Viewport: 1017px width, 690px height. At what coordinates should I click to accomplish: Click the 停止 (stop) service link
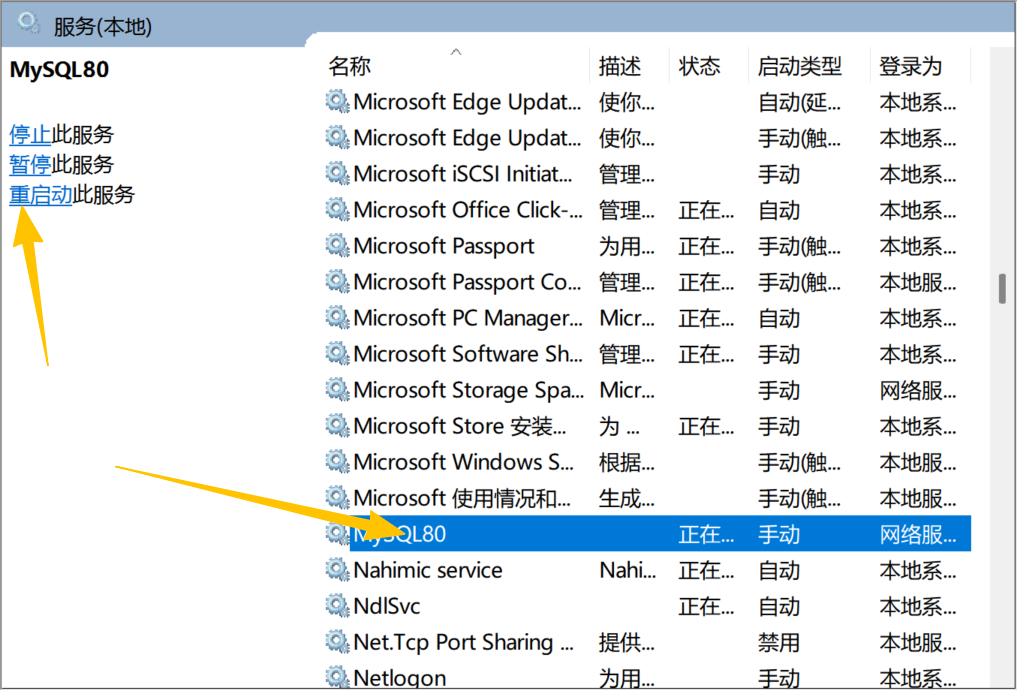coord(30,135)
